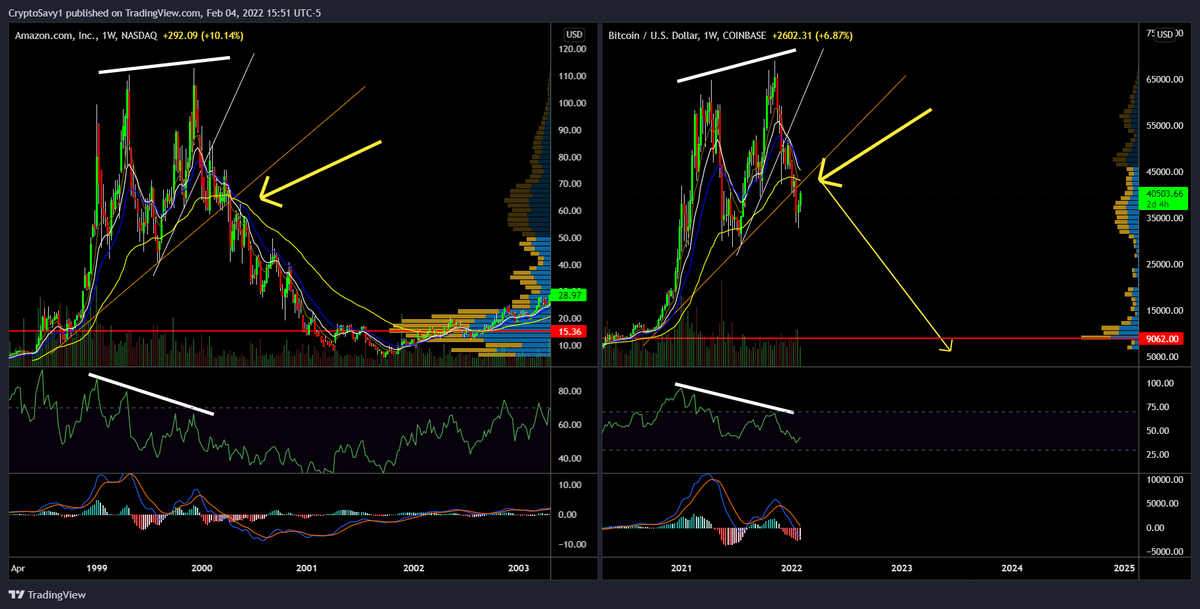Click 10000.00 on the Bitcoin MACD axis
This screenshot has width=1200, height=609.
point(1166,480)
